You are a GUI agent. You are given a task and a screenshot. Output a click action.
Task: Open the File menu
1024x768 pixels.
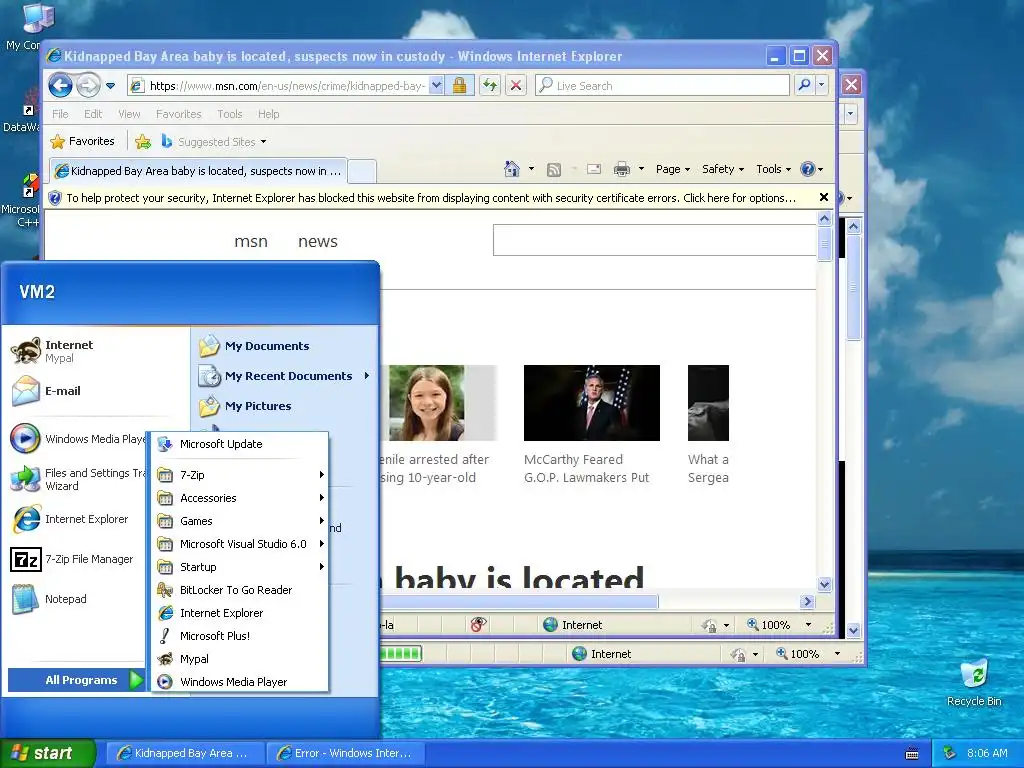60,114
